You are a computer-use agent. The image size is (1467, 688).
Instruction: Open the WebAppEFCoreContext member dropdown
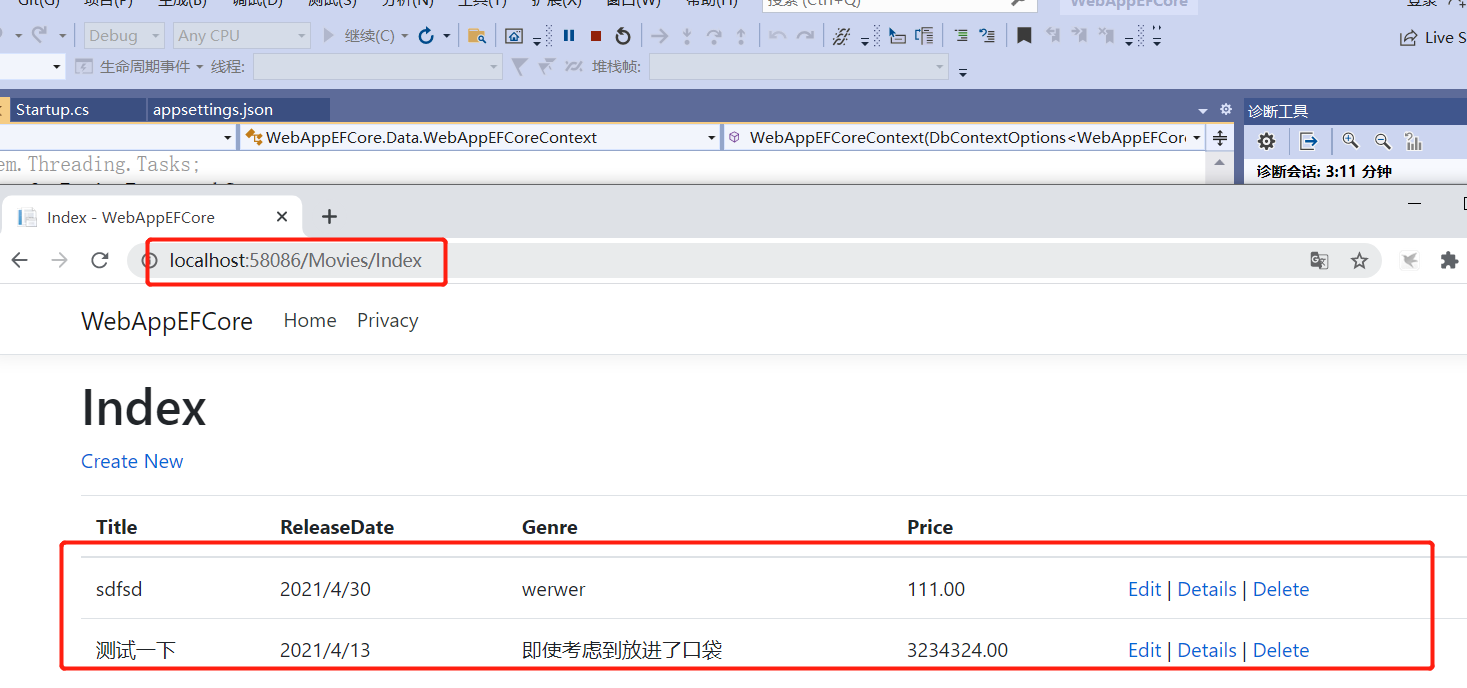964,138
